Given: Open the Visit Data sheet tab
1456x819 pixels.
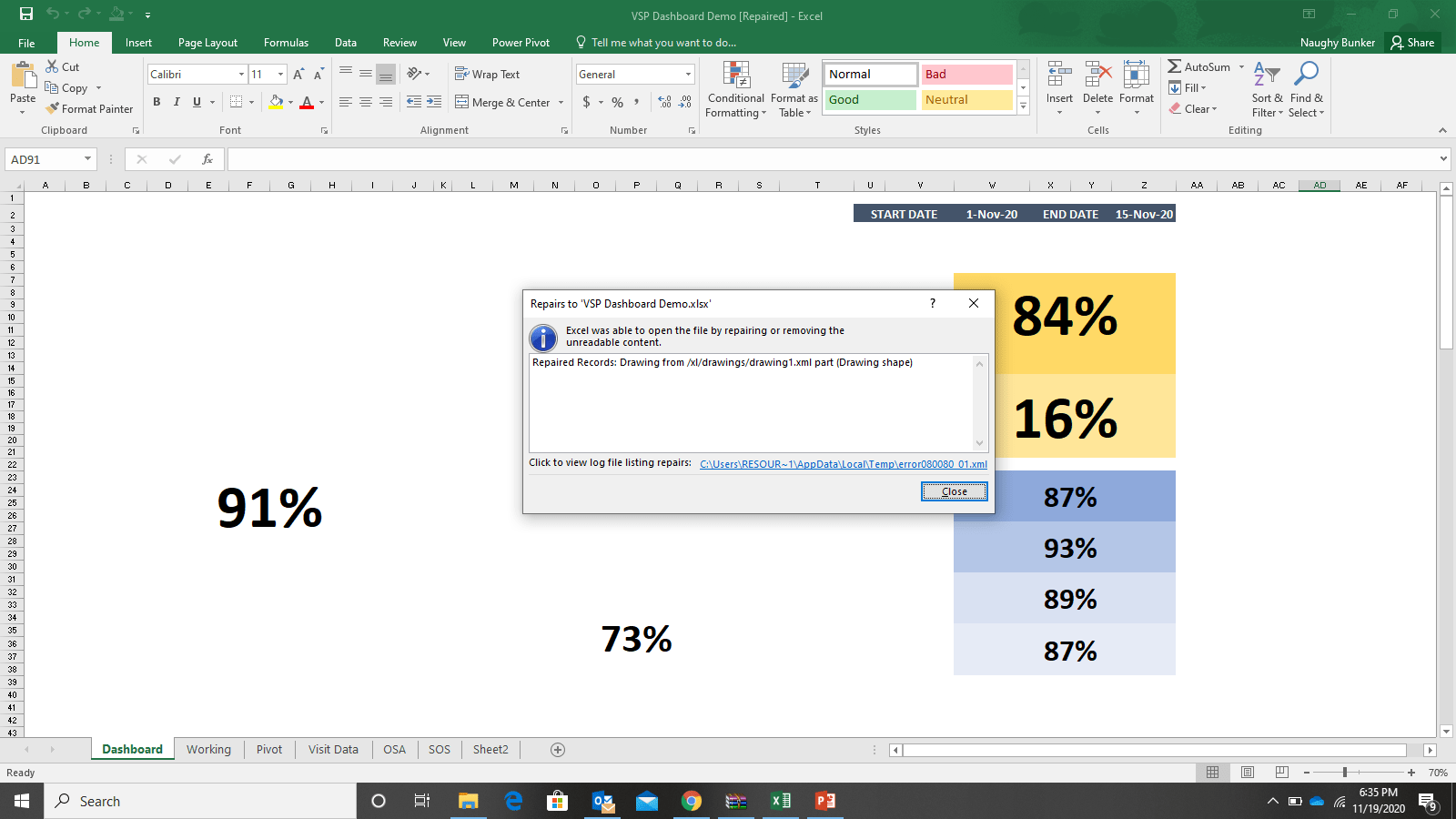Looking at the screenshot, I should click(x=332, y=749).
